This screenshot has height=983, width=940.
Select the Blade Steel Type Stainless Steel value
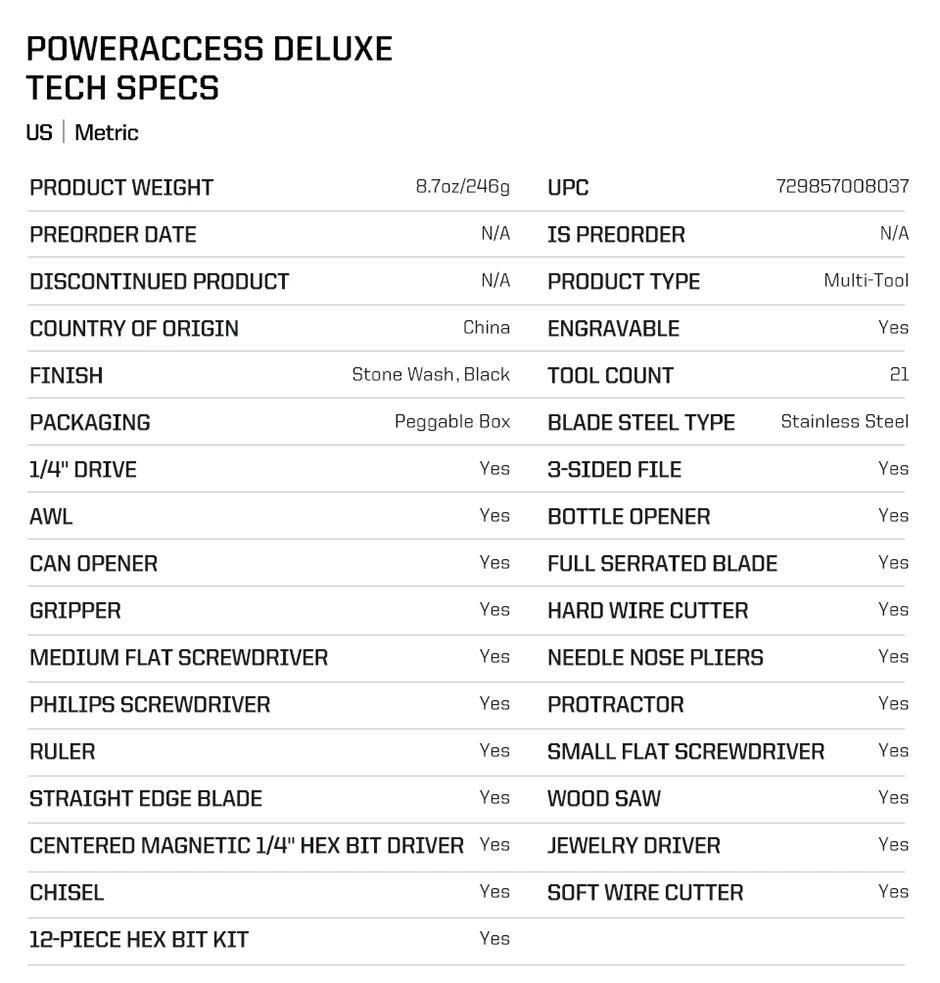point(844,421)
